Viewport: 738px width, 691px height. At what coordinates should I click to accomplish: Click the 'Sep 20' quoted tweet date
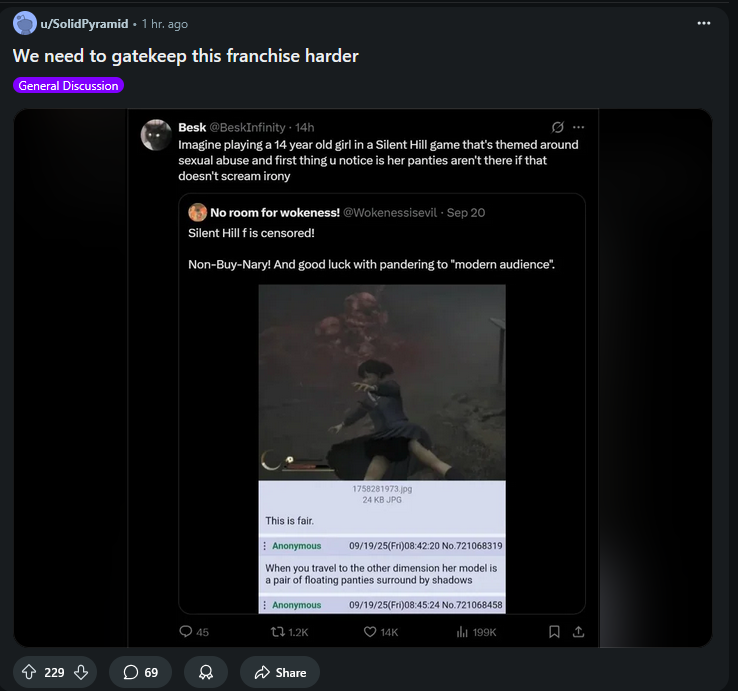pos(465,213)
